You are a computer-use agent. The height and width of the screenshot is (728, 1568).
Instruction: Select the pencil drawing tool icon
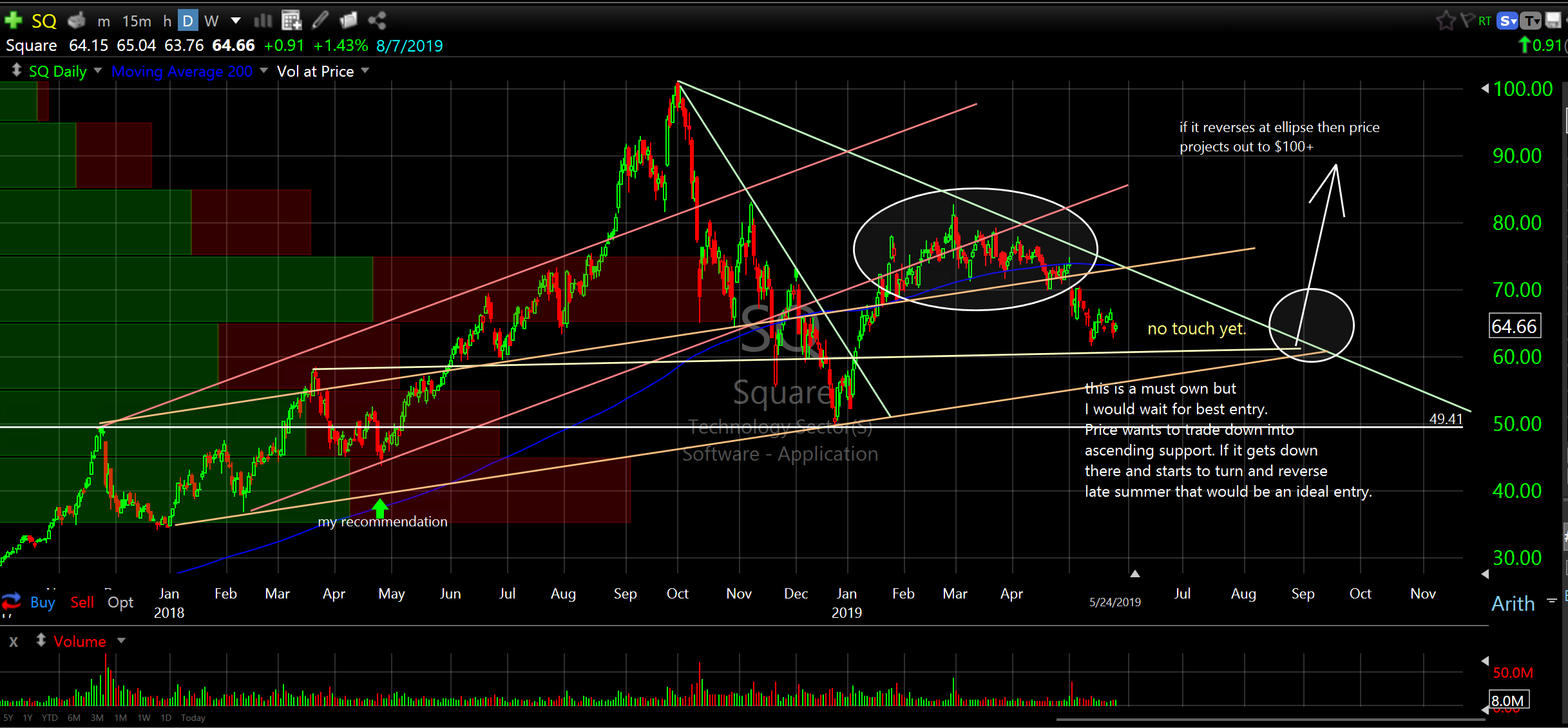[320, 21]
